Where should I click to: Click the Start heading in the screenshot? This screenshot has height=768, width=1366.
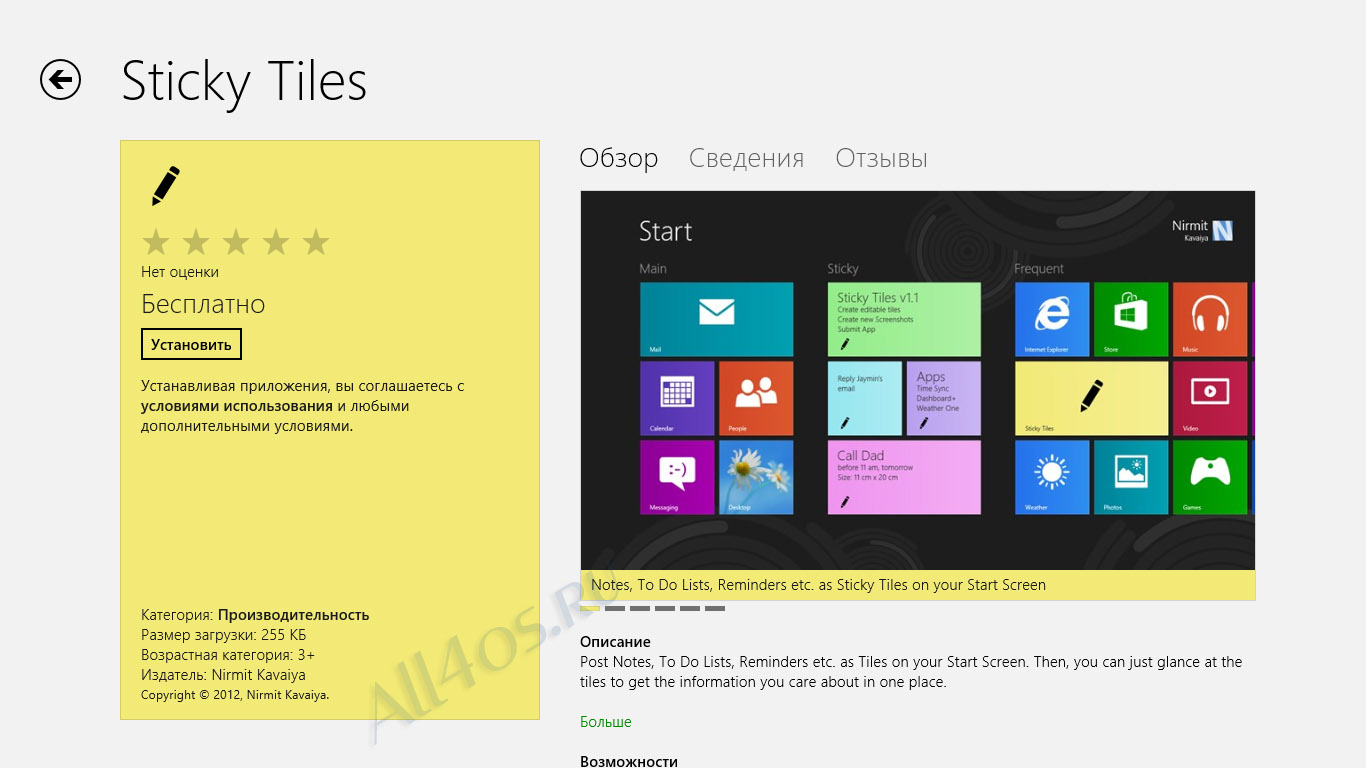pos(665,232)
